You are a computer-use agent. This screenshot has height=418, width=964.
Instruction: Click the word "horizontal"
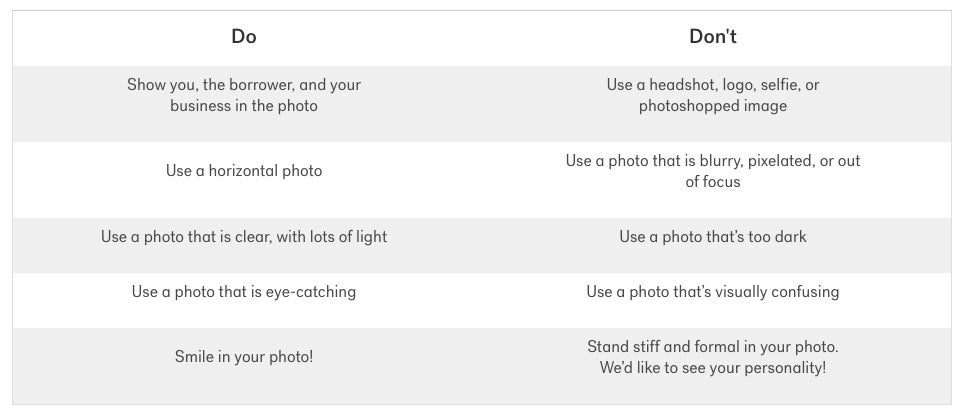244,171
